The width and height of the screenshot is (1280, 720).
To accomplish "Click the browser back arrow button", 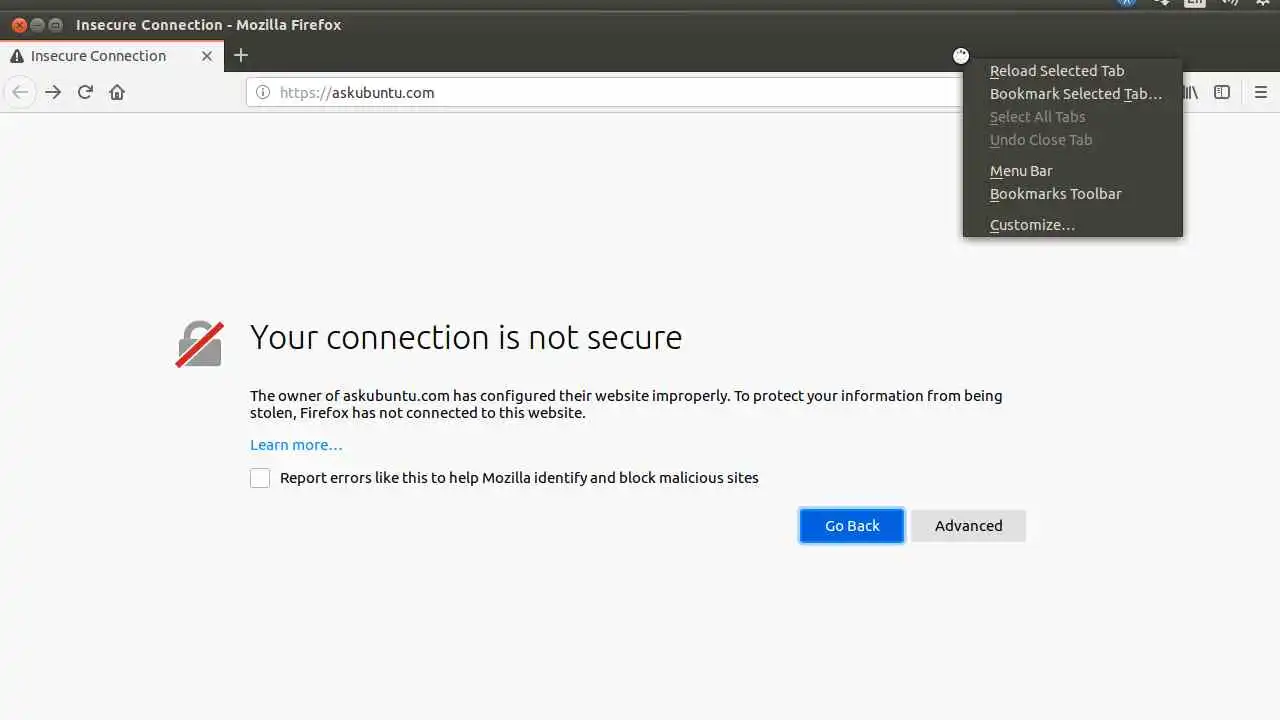I will pyautogui.click(x=20, y=92).
